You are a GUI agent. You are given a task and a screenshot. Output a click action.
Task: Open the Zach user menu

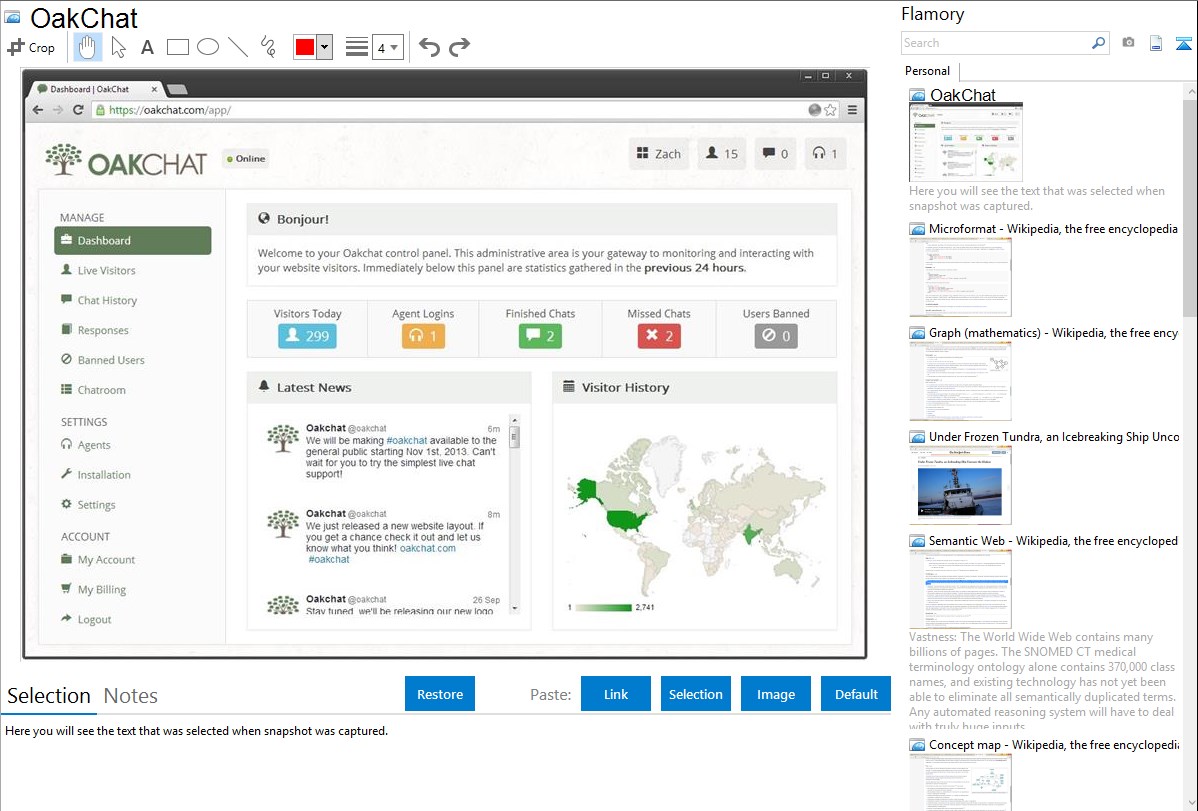point(659,154)
